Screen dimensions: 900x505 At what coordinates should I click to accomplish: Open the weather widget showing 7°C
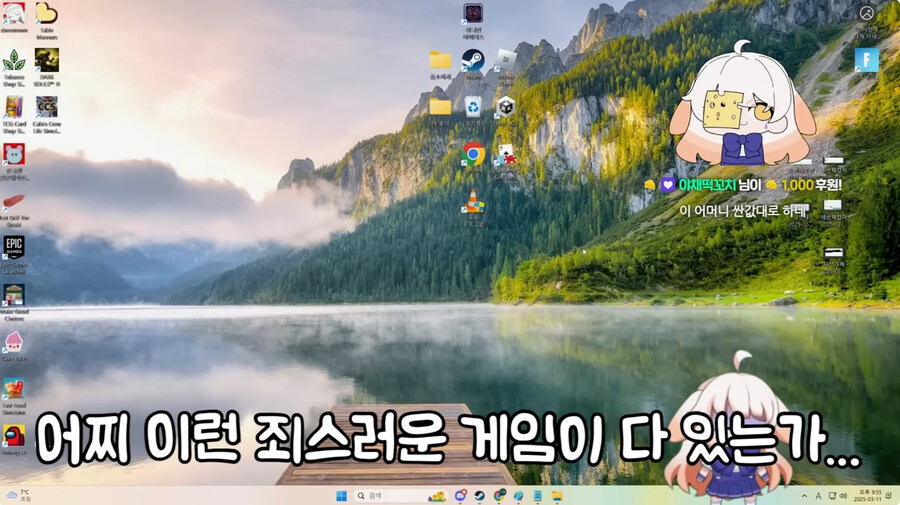(19, 496)
